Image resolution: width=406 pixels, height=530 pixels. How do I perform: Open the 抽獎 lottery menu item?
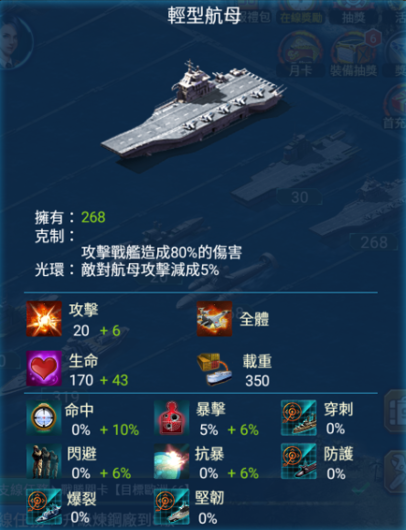click(x=354, y=14)
